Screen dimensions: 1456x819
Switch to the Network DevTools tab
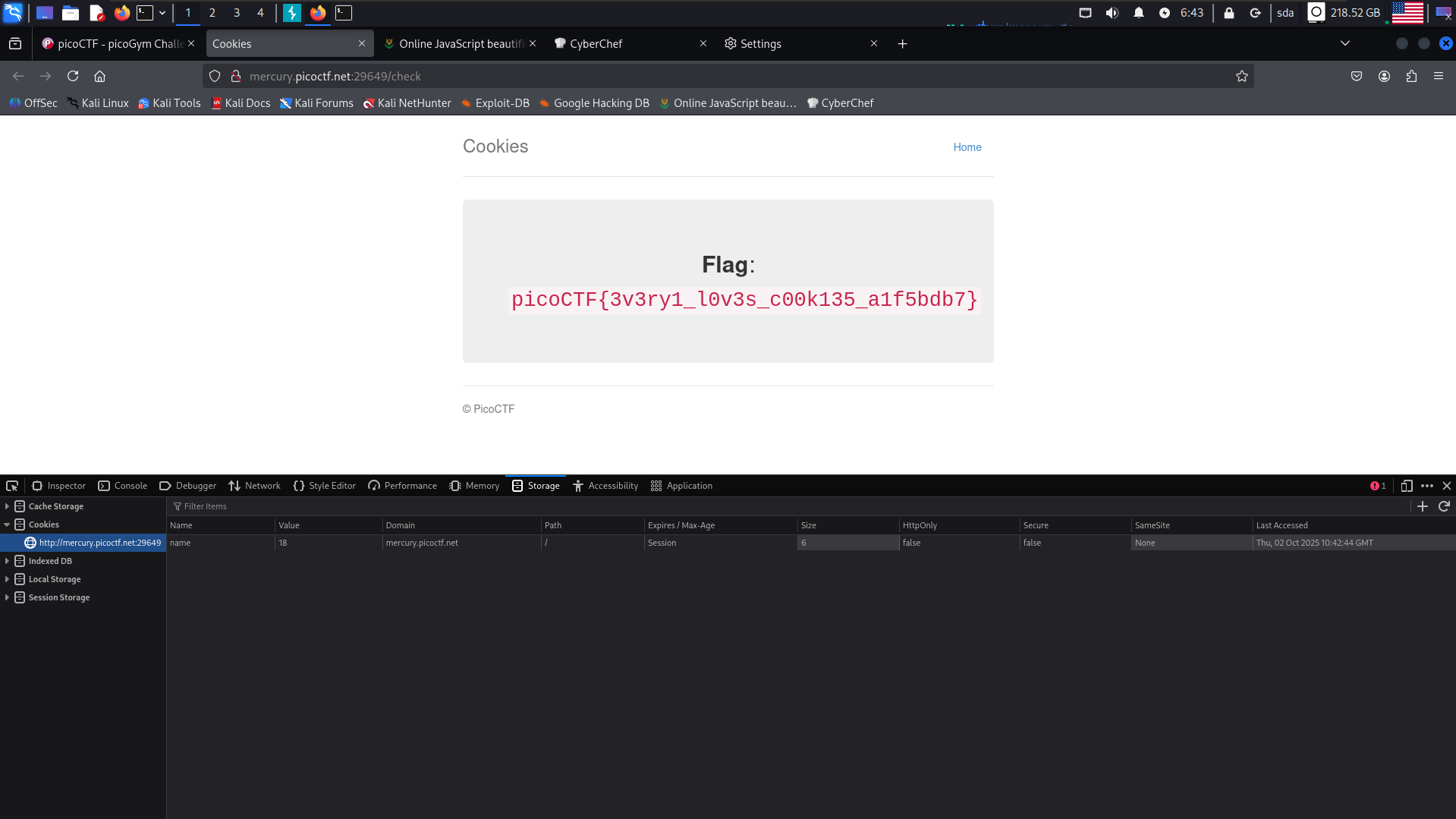pyautogui.click(x=255, y=486)
